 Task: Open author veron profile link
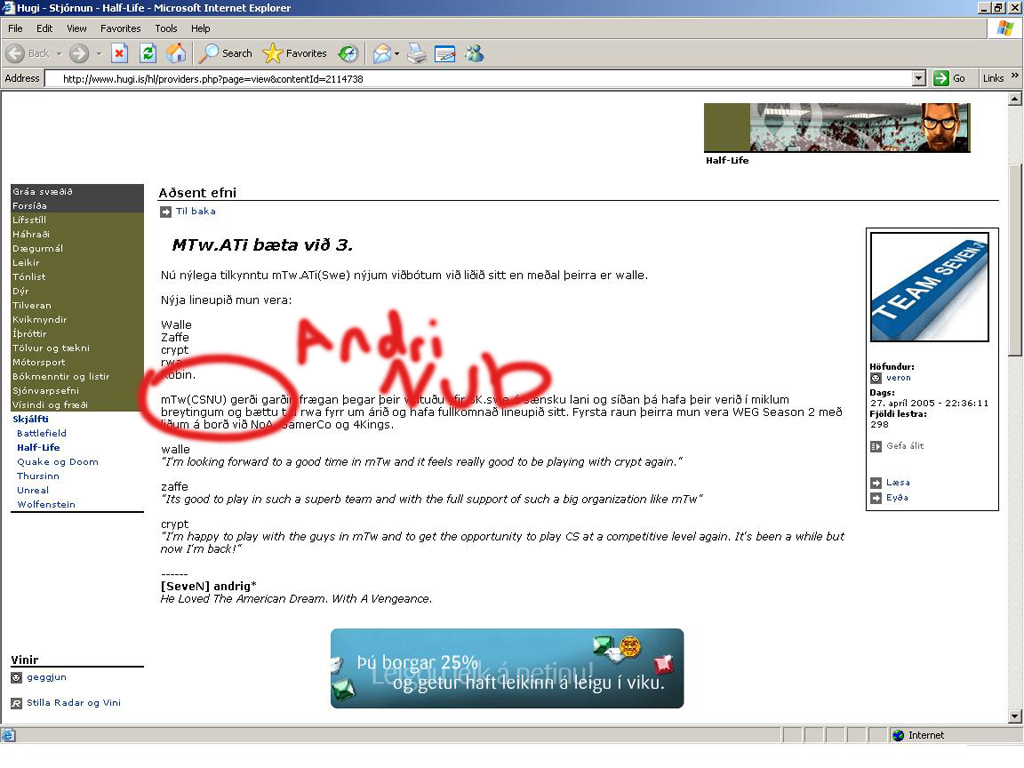(x=898, y=378)
